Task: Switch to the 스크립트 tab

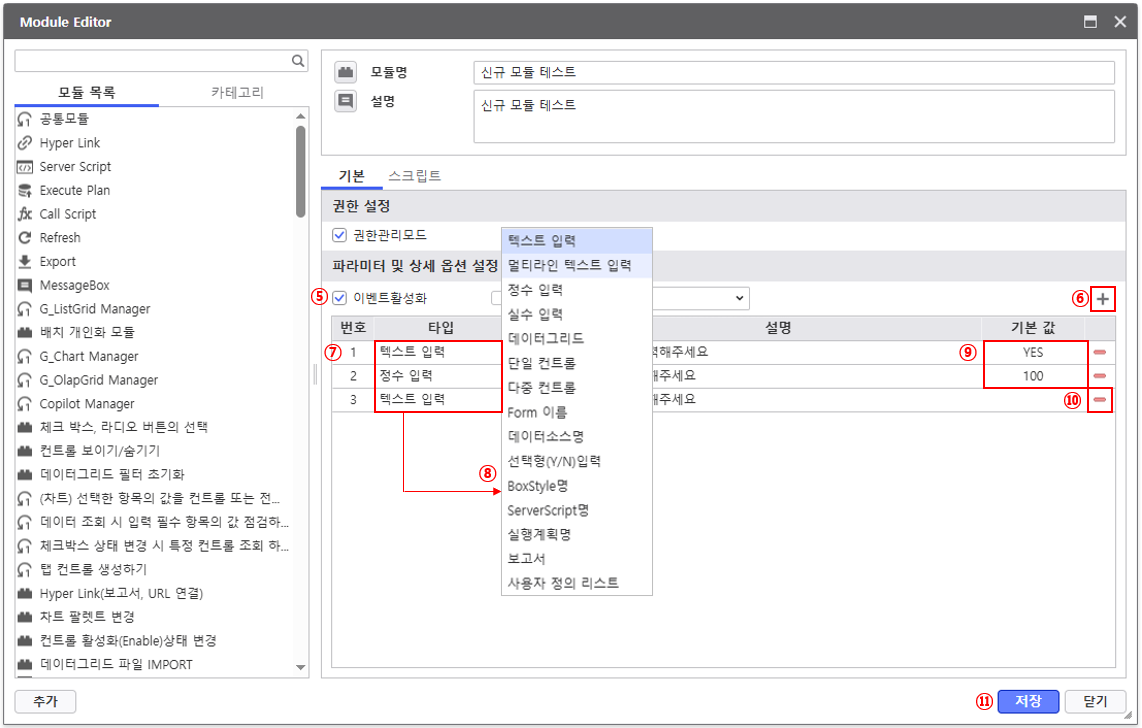Action: [x=414, y=176]
